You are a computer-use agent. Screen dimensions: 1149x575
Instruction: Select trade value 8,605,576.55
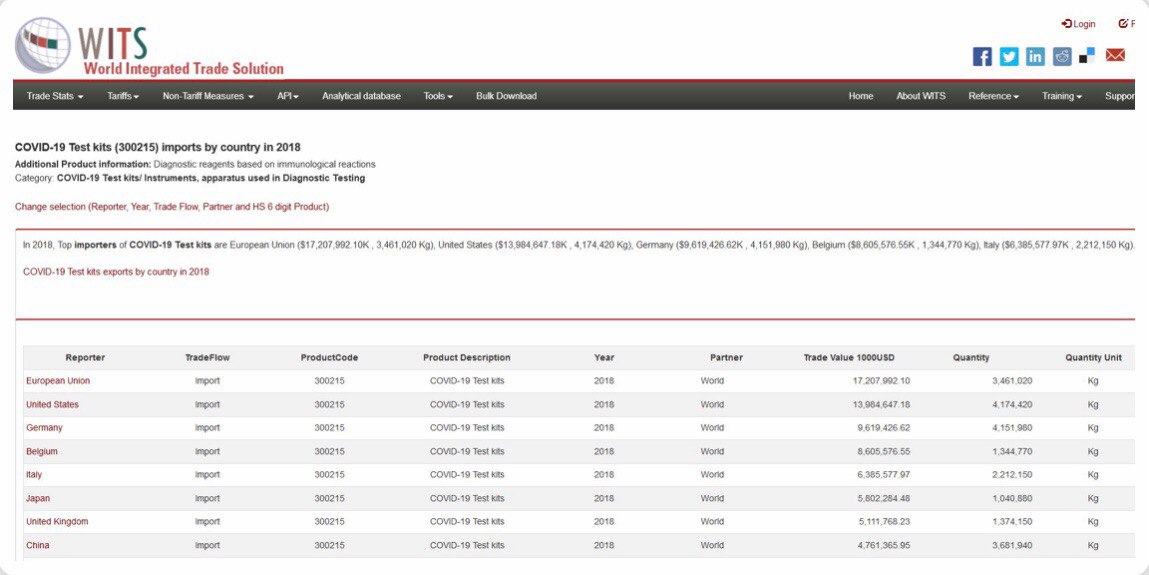[884, 451]
